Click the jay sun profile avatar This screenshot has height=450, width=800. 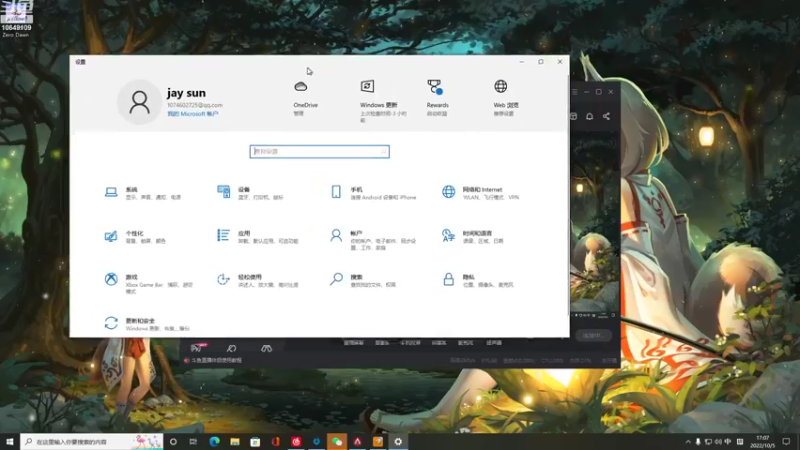tap(139, 102)
